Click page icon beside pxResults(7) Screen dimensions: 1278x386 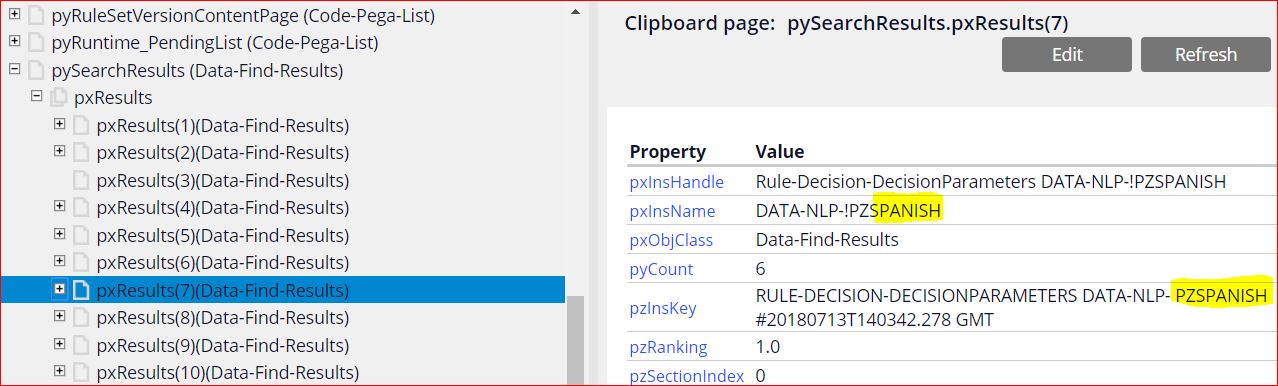click(81, 291)
